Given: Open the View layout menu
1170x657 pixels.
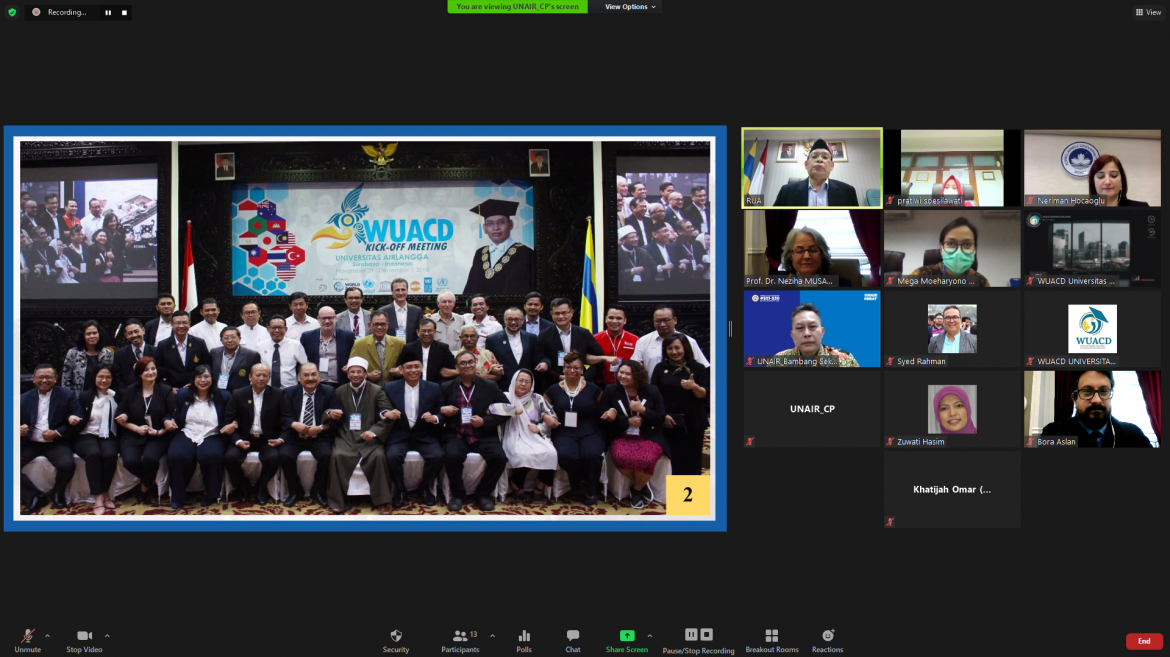Looking at the screenshot, I should 1148,12.
